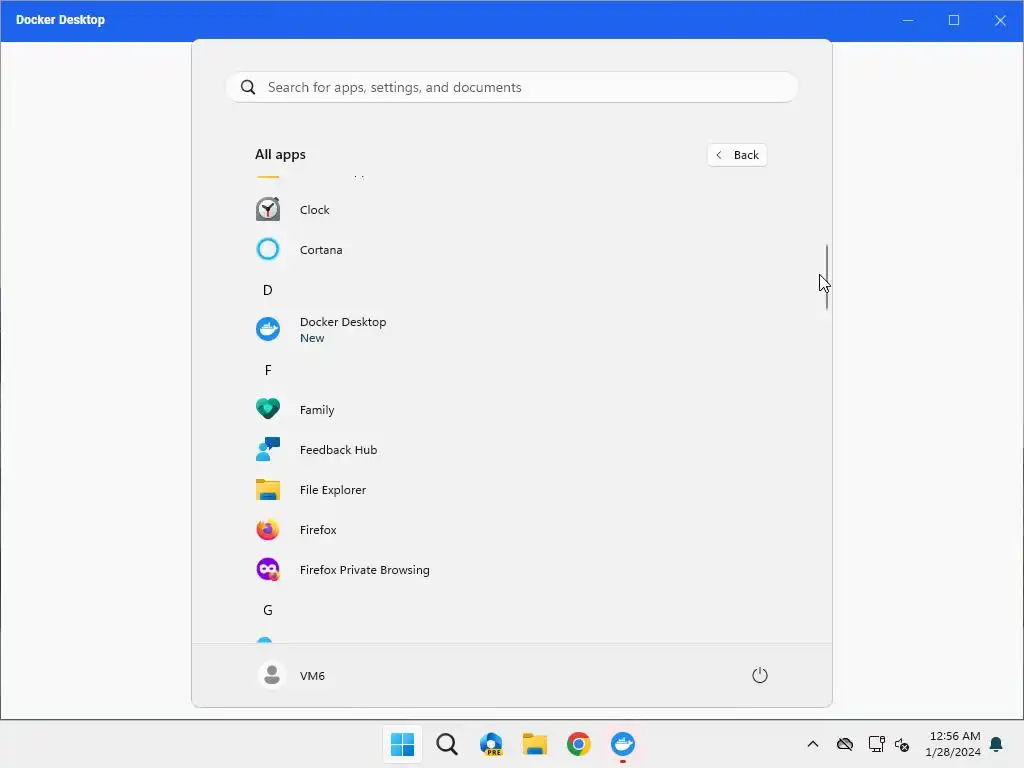Screen dimensions: 1024x768
Task: Open the clock and date display
Action: pos(954,744)
